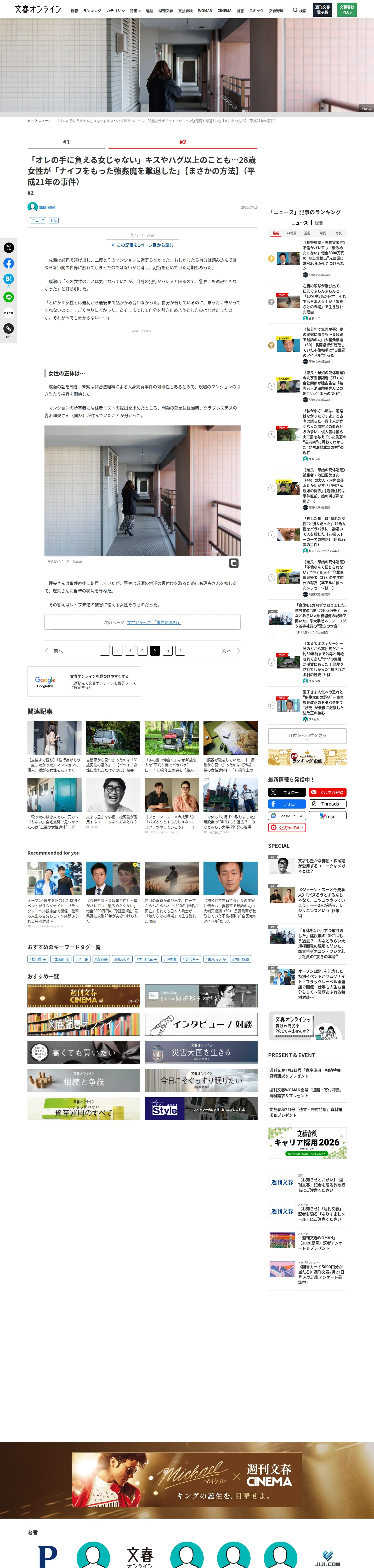The width and height of the screenshot is (374, 1568).
Task: Switch to article part #1 tab
Action: (x=66, y=142)
